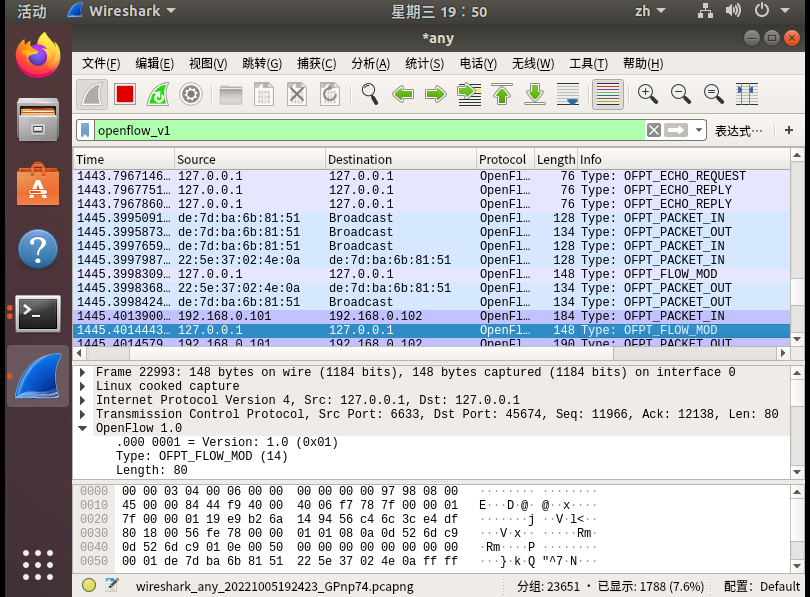The image size is (810, 597).
Task: Open the 文件(F) menu
Action: (101, 64)
